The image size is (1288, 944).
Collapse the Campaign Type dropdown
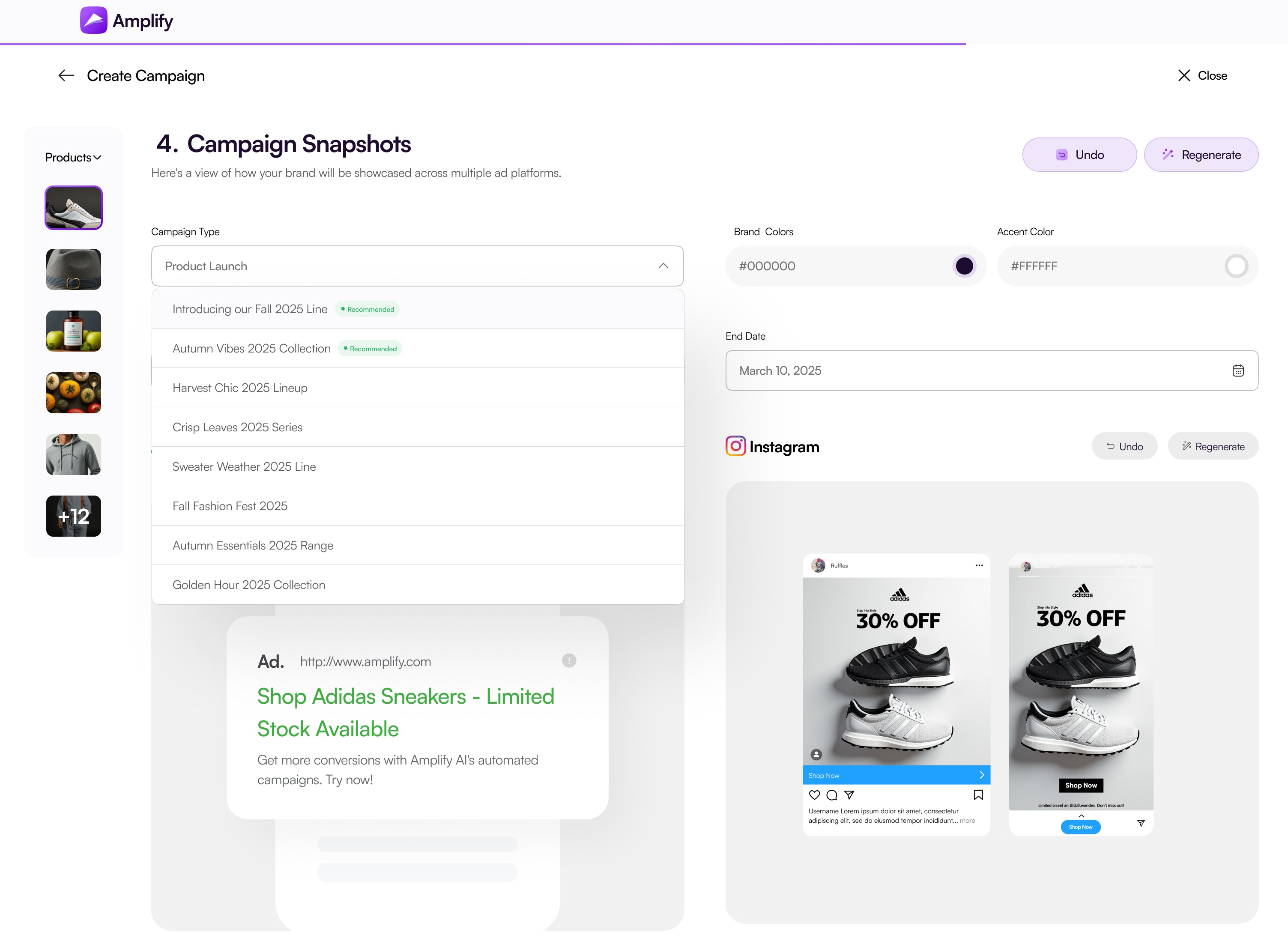pyautogui.click(x=663, y=266)
